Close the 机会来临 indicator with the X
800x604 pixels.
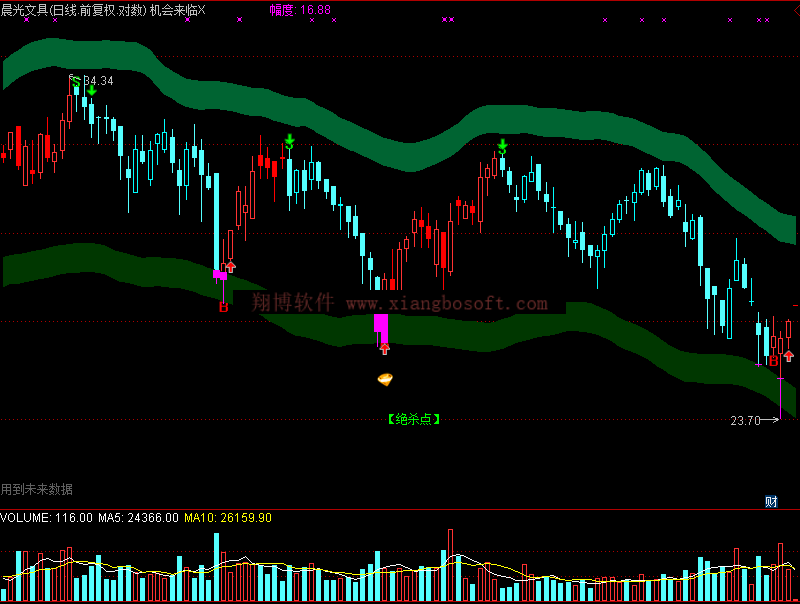point(201,10)
